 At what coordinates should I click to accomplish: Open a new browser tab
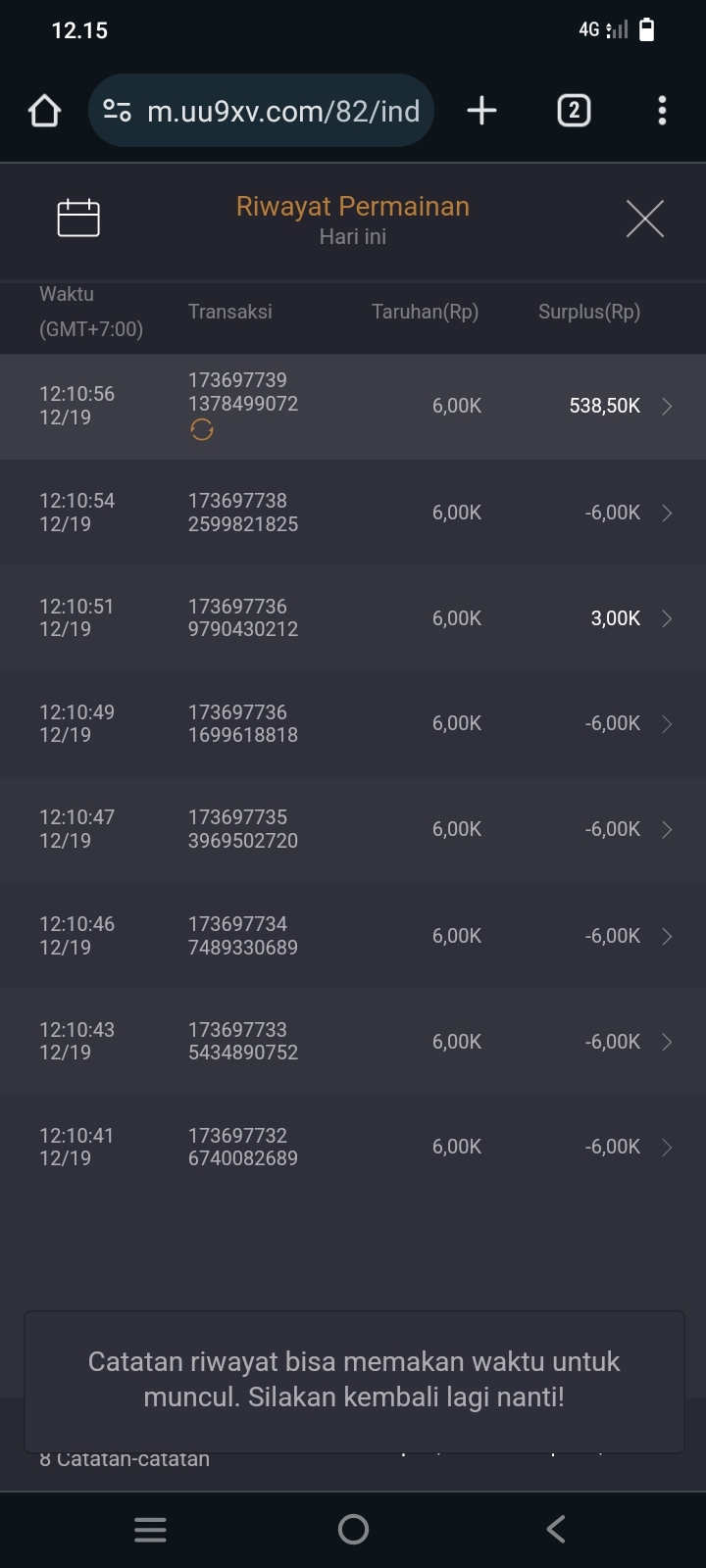(481, 111)
